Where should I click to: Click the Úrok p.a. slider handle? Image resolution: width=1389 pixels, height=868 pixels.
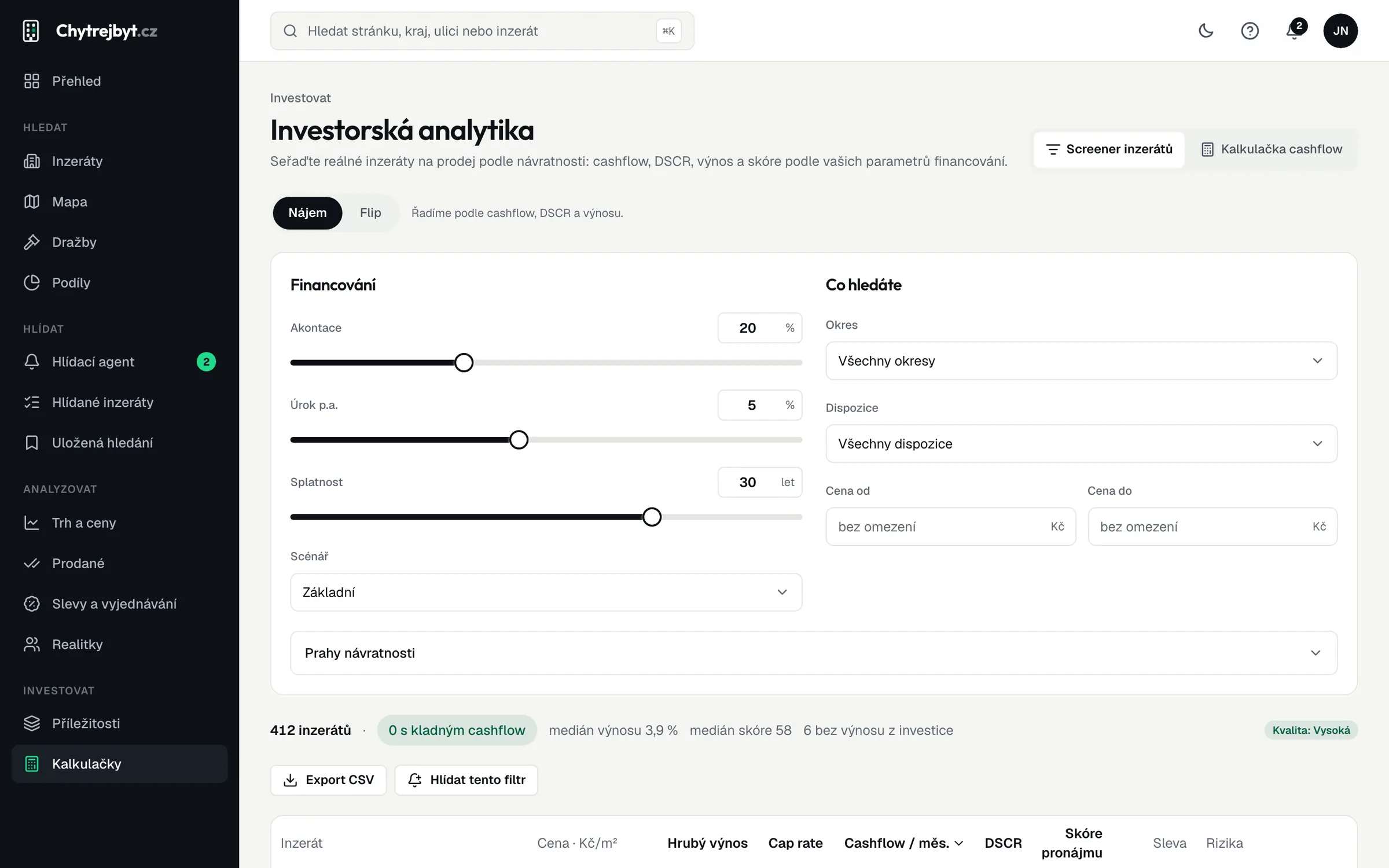pyautogui.click(x=519, y=440)
